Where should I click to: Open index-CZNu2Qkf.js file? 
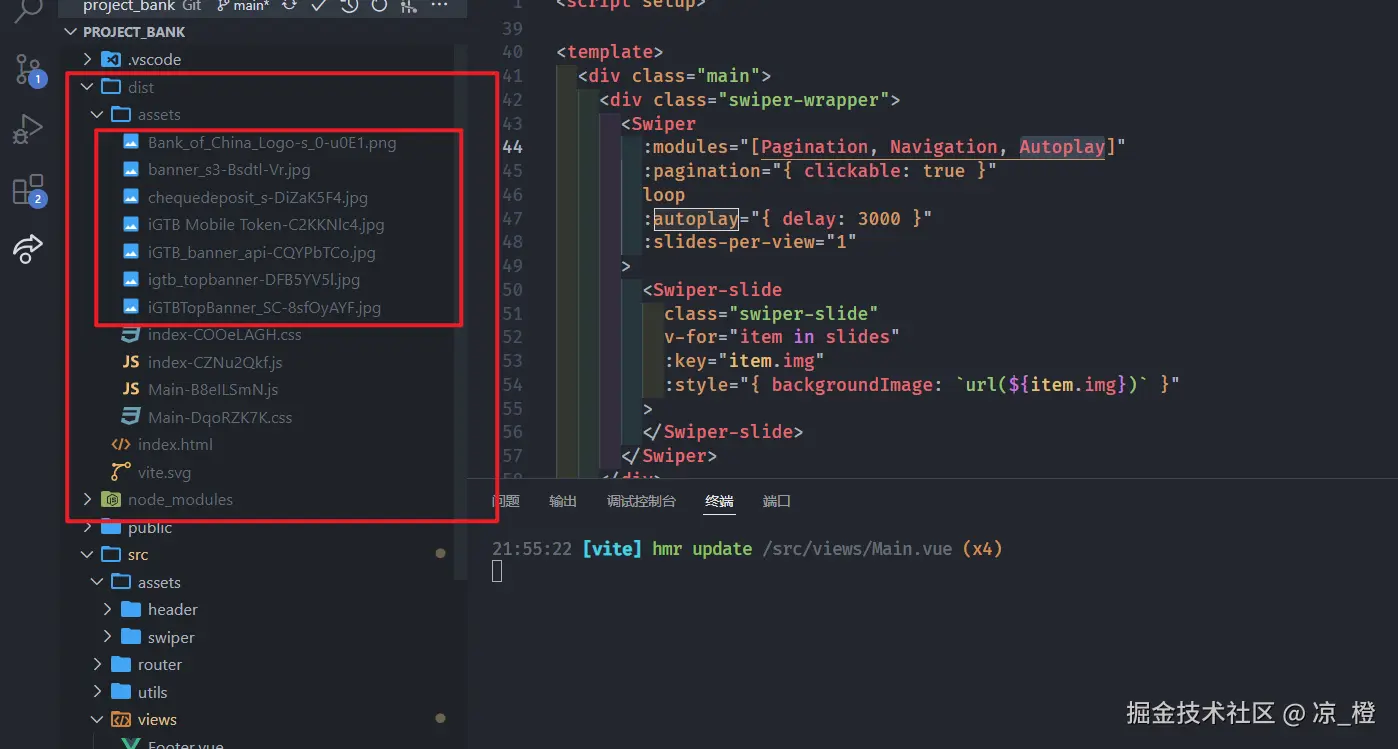(215, 362)
